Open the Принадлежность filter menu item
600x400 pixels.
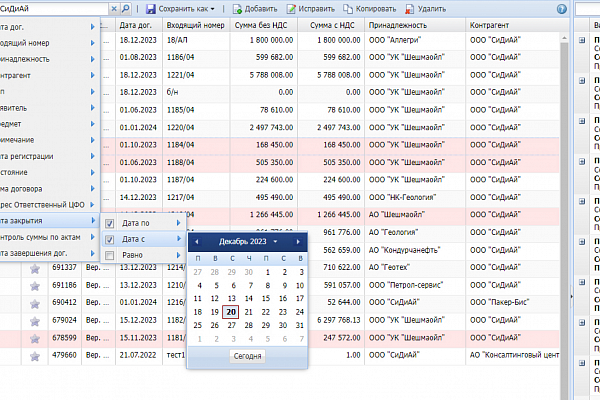click(49, 59)
